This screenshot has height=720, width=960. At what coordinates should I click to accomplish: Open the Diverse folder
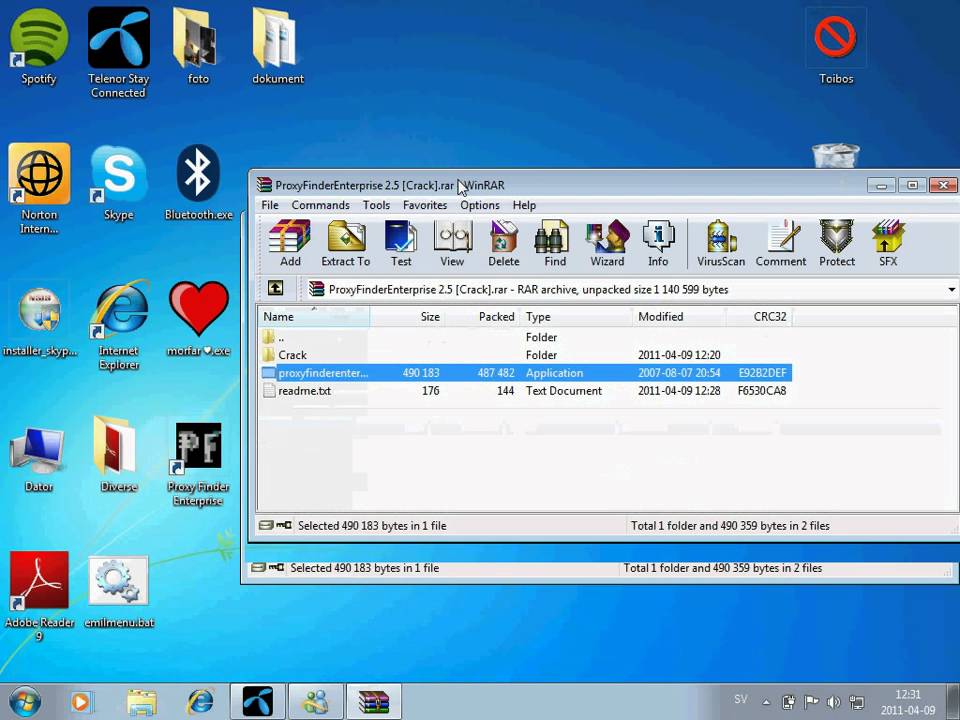[x=119, y=454]
